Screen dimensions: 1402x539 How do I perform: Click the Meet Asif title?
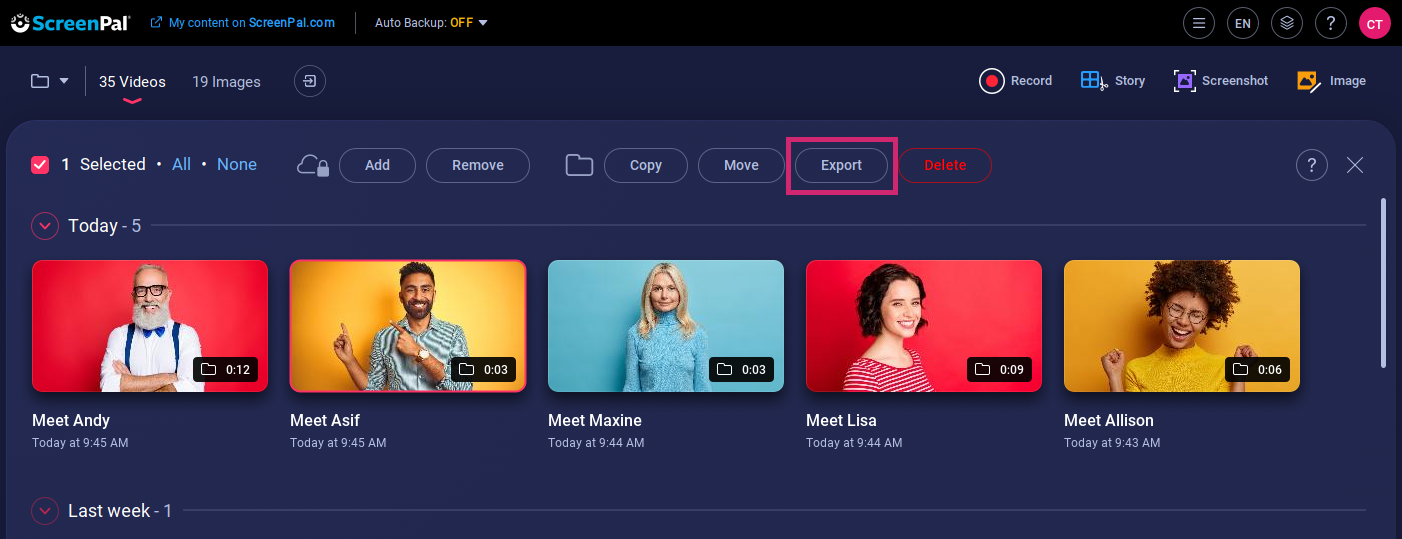point(325,420)
